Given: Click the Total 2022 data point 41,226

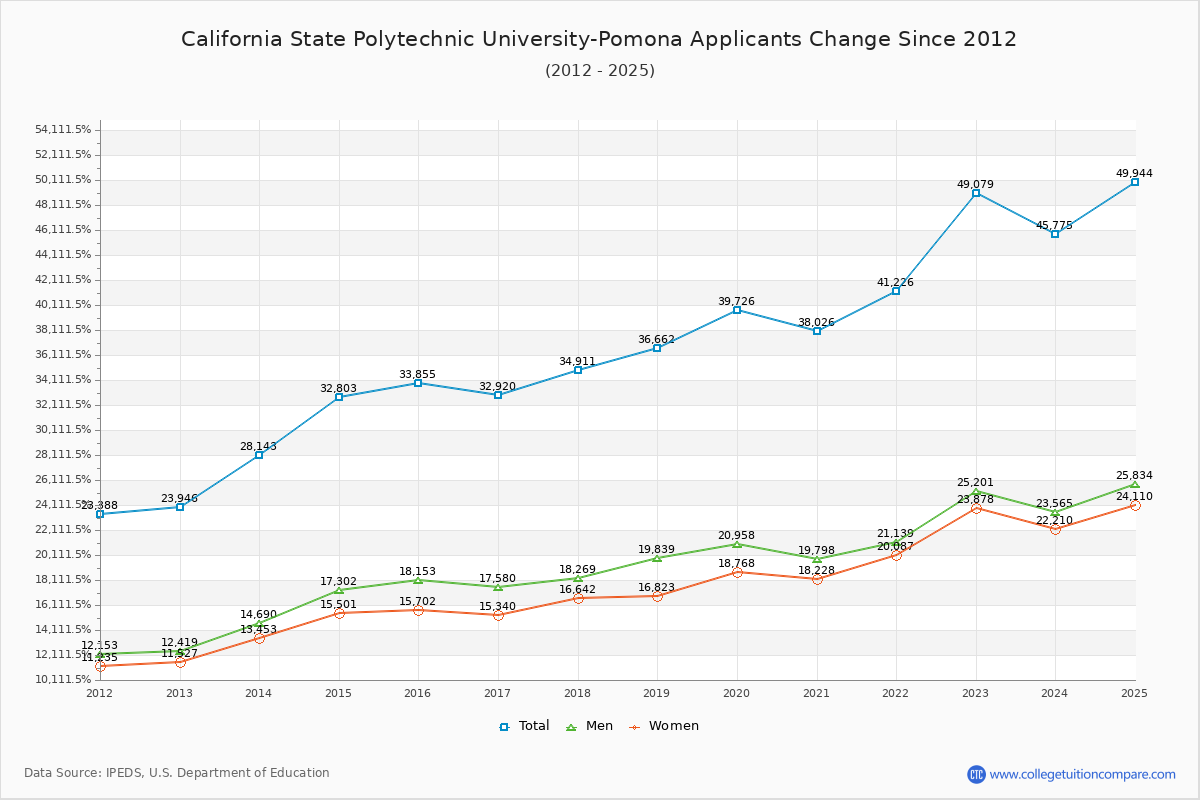Looking at the screenshot, I should pyautogui.click(x=896, y=291).
